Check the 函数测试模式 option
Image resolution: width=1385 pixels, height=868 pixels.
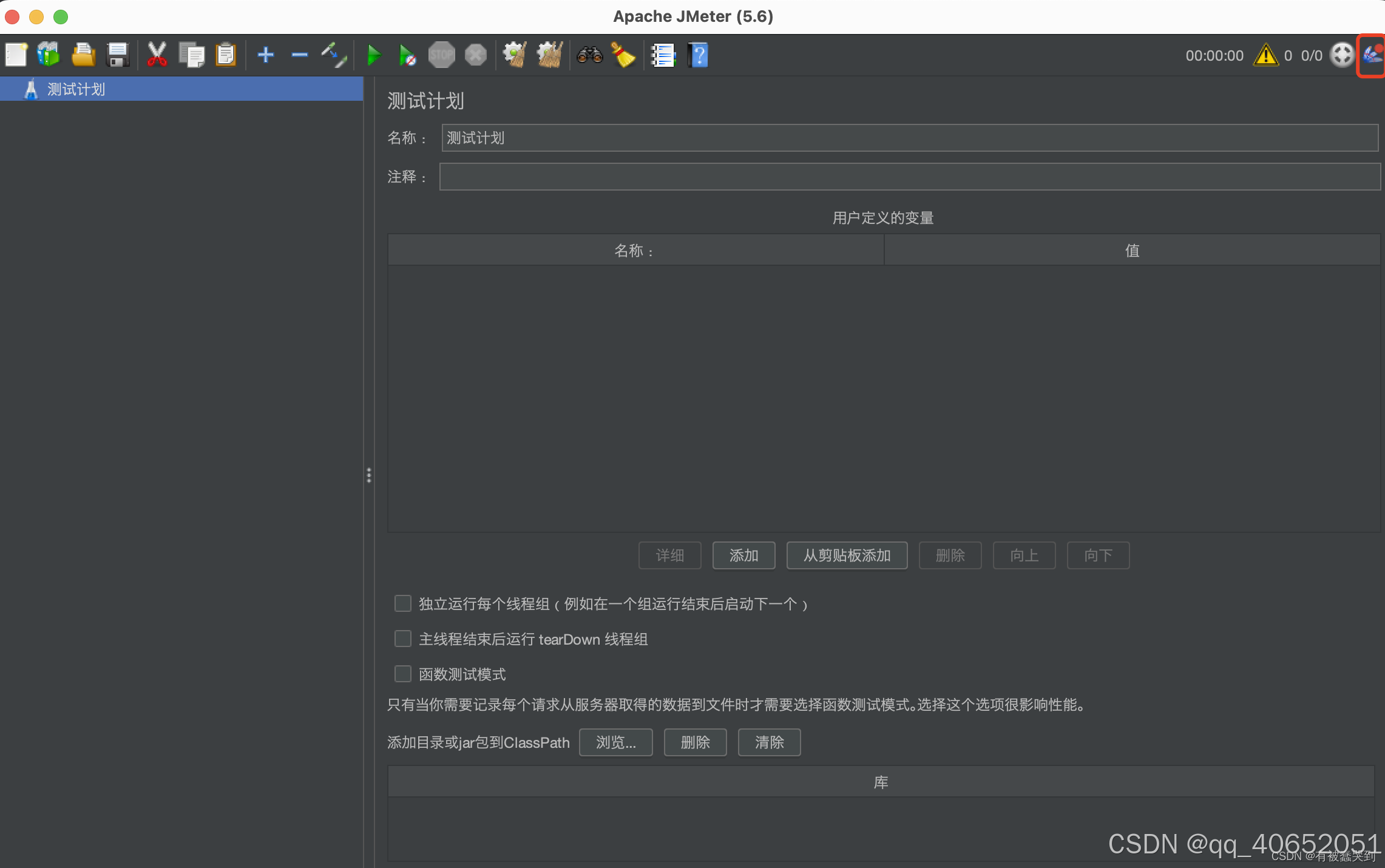(403, 674)
